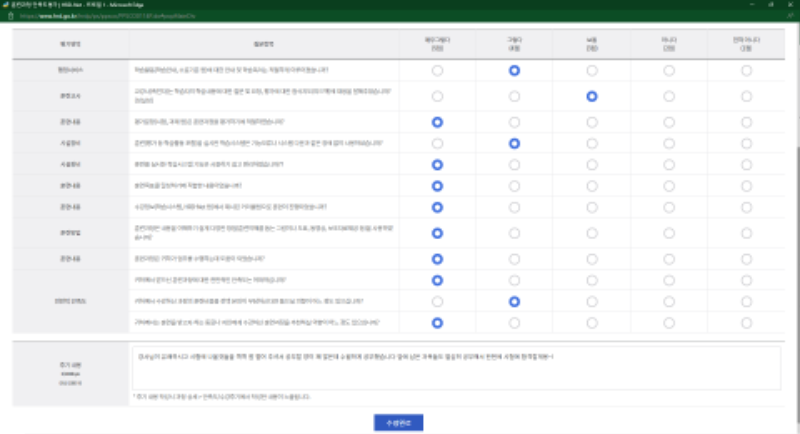
Task: Select 전혀 아니다 (1점) for the last question
Action: [x=745, y=322]
